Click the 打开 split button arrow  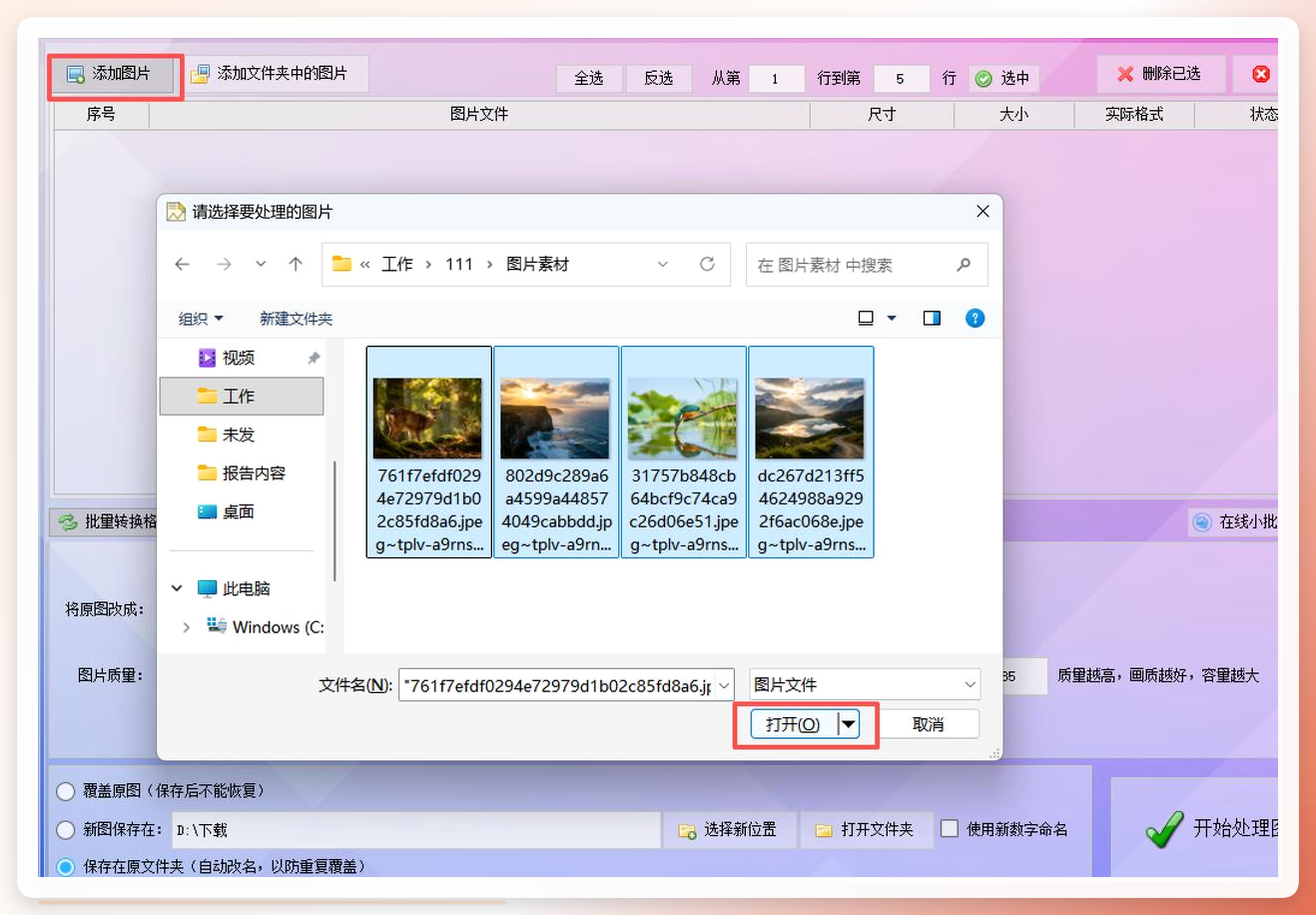tap(849, 724)
